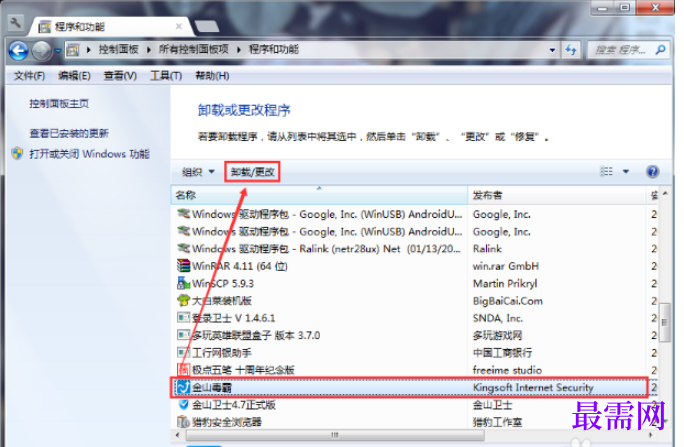Select the 登录卫士 V 1.4.6.1 icon
Image resolution: width=684 pixels, height=447 pixels.
tap(184, 317)
